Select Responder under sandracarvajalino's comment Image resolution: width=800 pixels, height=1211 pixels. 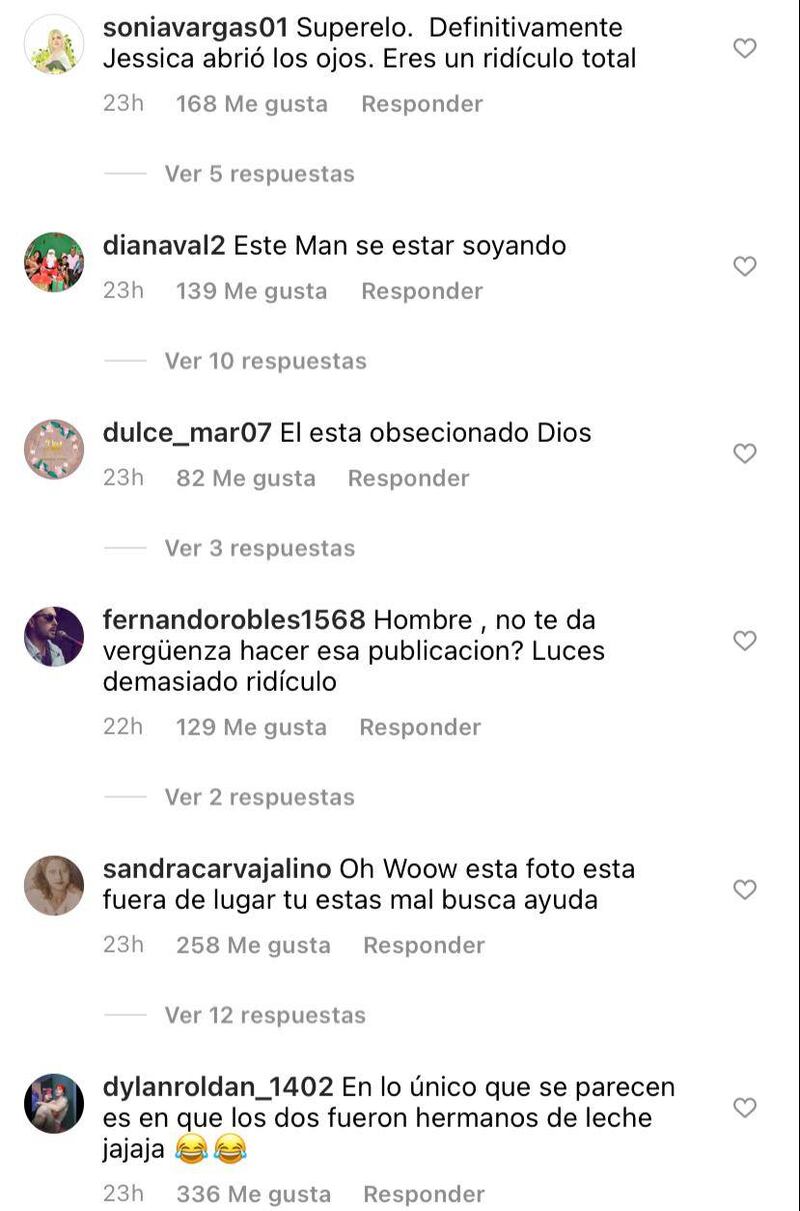[x=424, y=945]
